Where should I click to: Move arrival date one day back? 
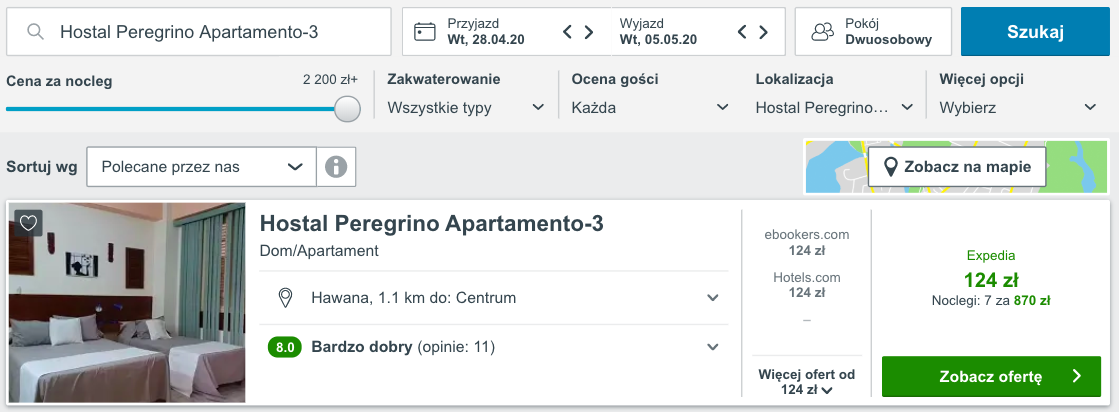click(567, 31)
